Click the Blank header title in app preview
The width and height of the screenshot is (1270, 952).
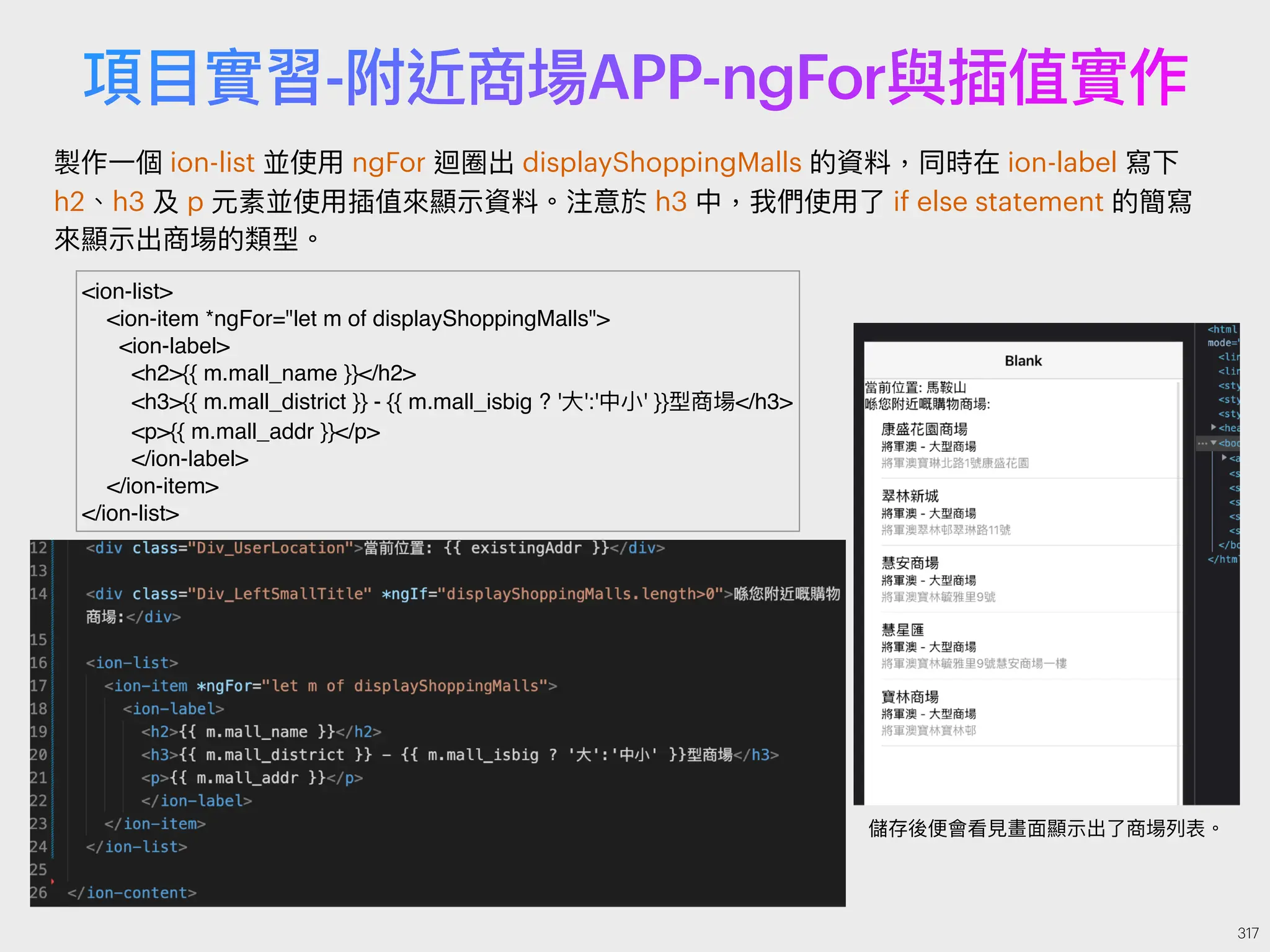[x=1023, y=361]
